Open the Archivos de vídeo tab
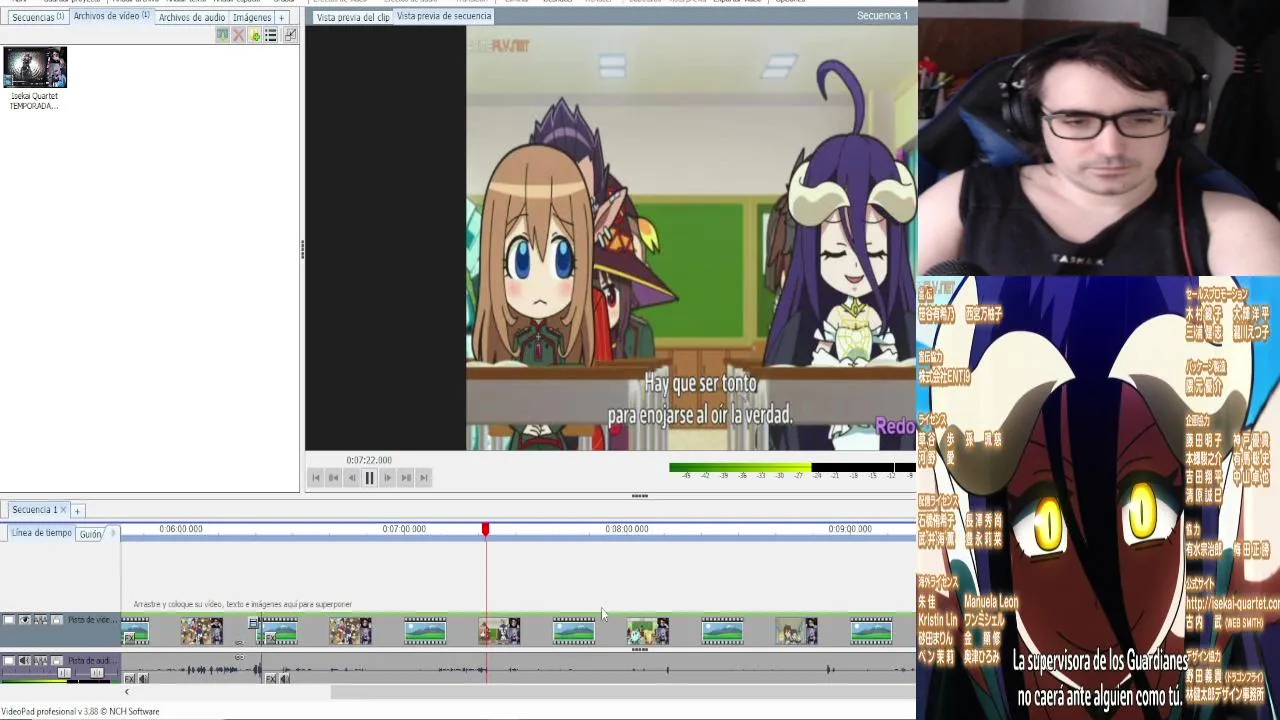 tap(111, 17)
